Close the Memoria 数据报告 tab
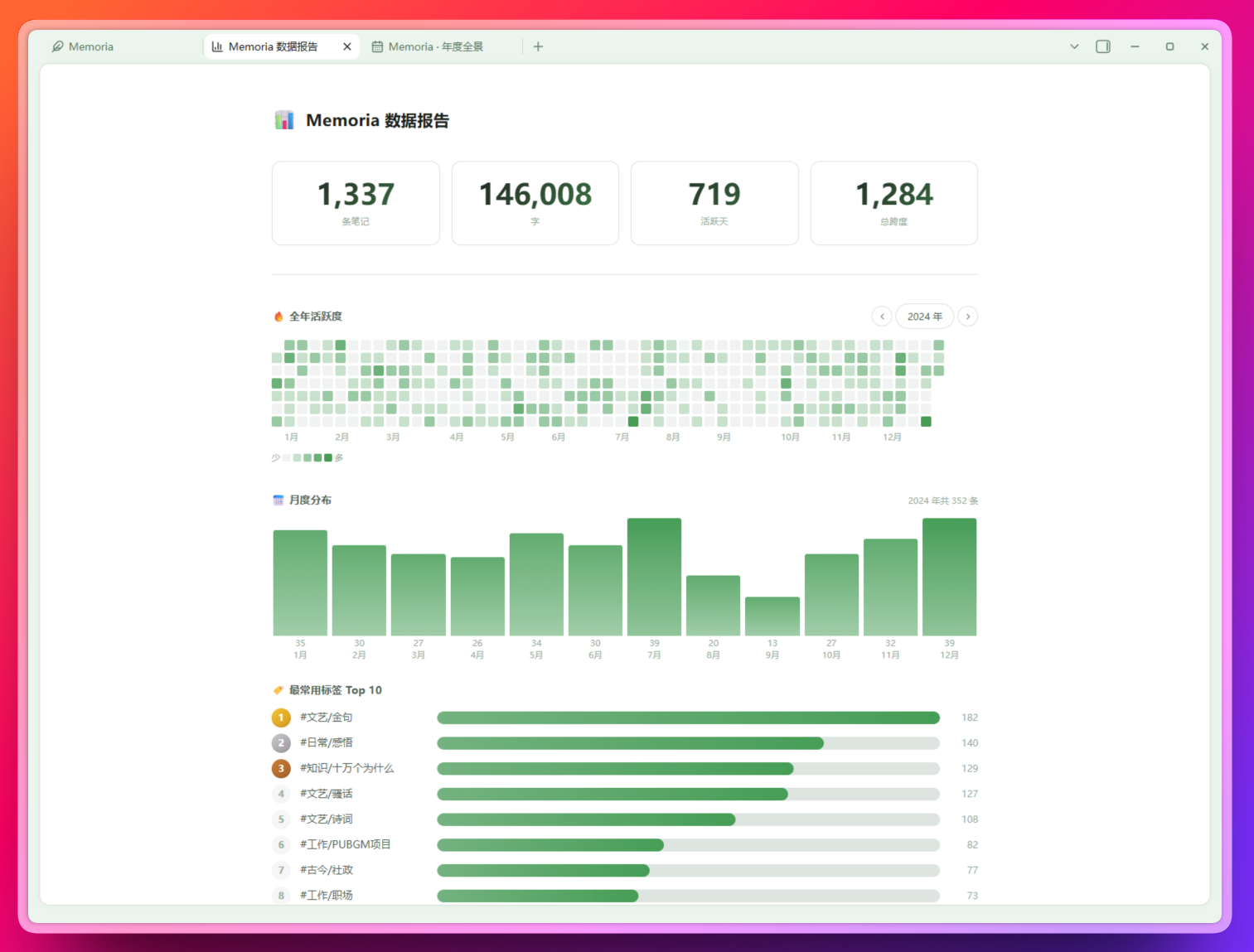1254x952 pixels. pos(347,46)
